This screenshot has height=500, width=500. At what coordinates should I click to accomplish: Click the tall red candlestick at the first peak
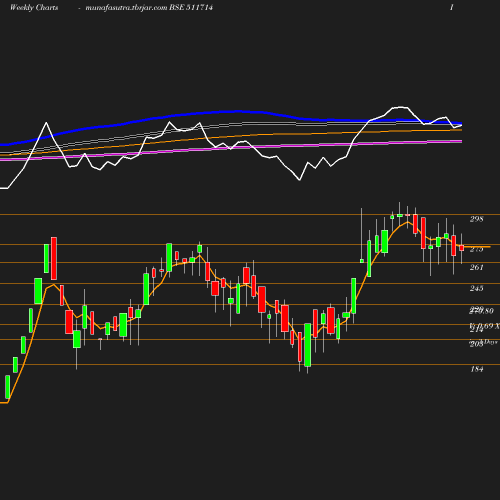click(x=54, y=258)
